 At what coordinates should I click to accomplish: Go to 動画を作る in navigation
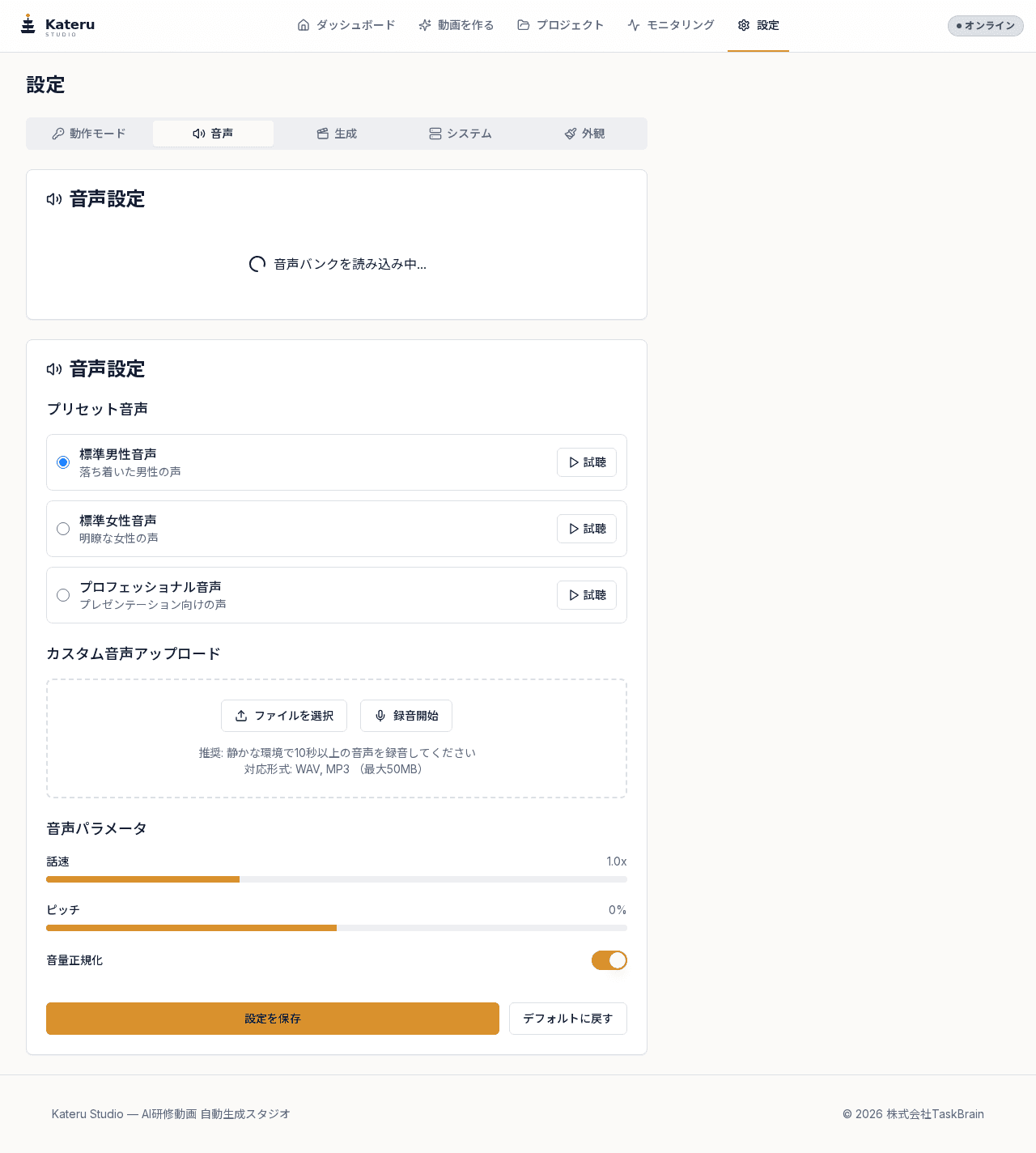(456, 25)
